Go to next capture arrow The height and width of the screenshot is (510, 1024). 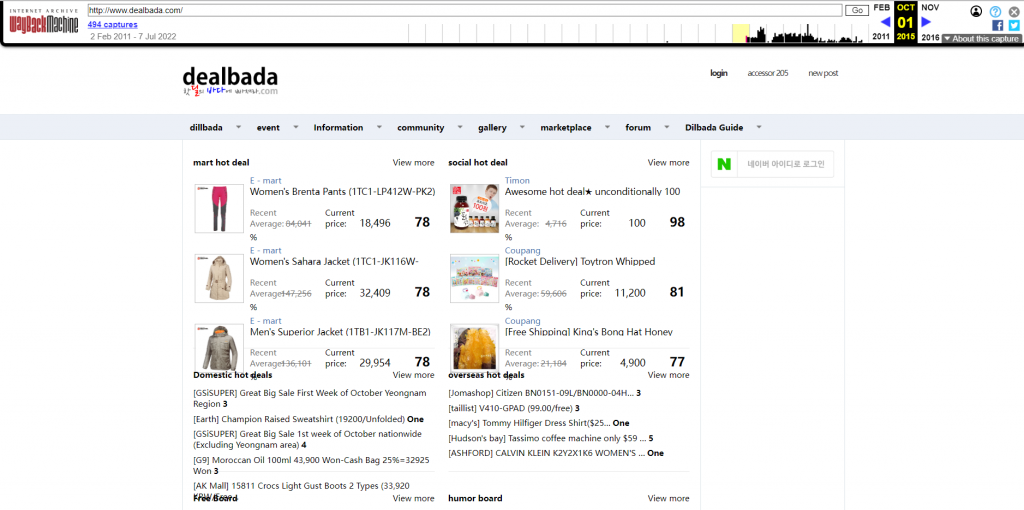[926, 22]
